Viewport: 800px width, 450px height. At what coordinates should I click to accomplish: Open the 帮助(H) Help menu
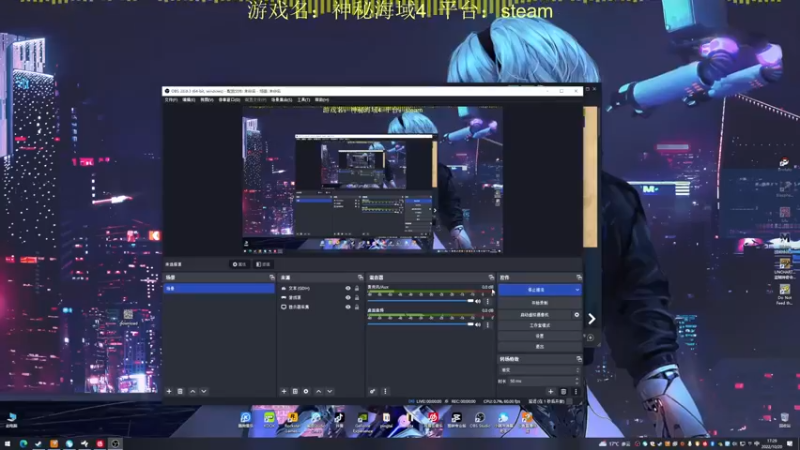pyautogui.click(x=322, y=99)
